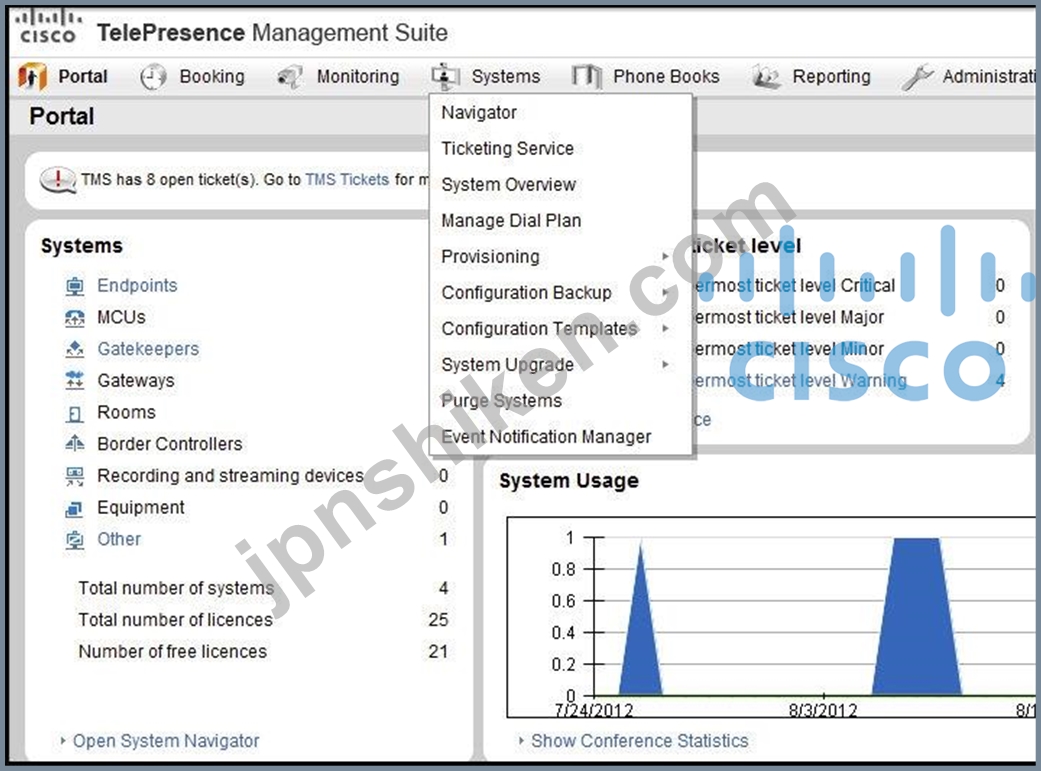1041x771 pixels.
Task: Open the Portal menu
Action: coord(83,77)
